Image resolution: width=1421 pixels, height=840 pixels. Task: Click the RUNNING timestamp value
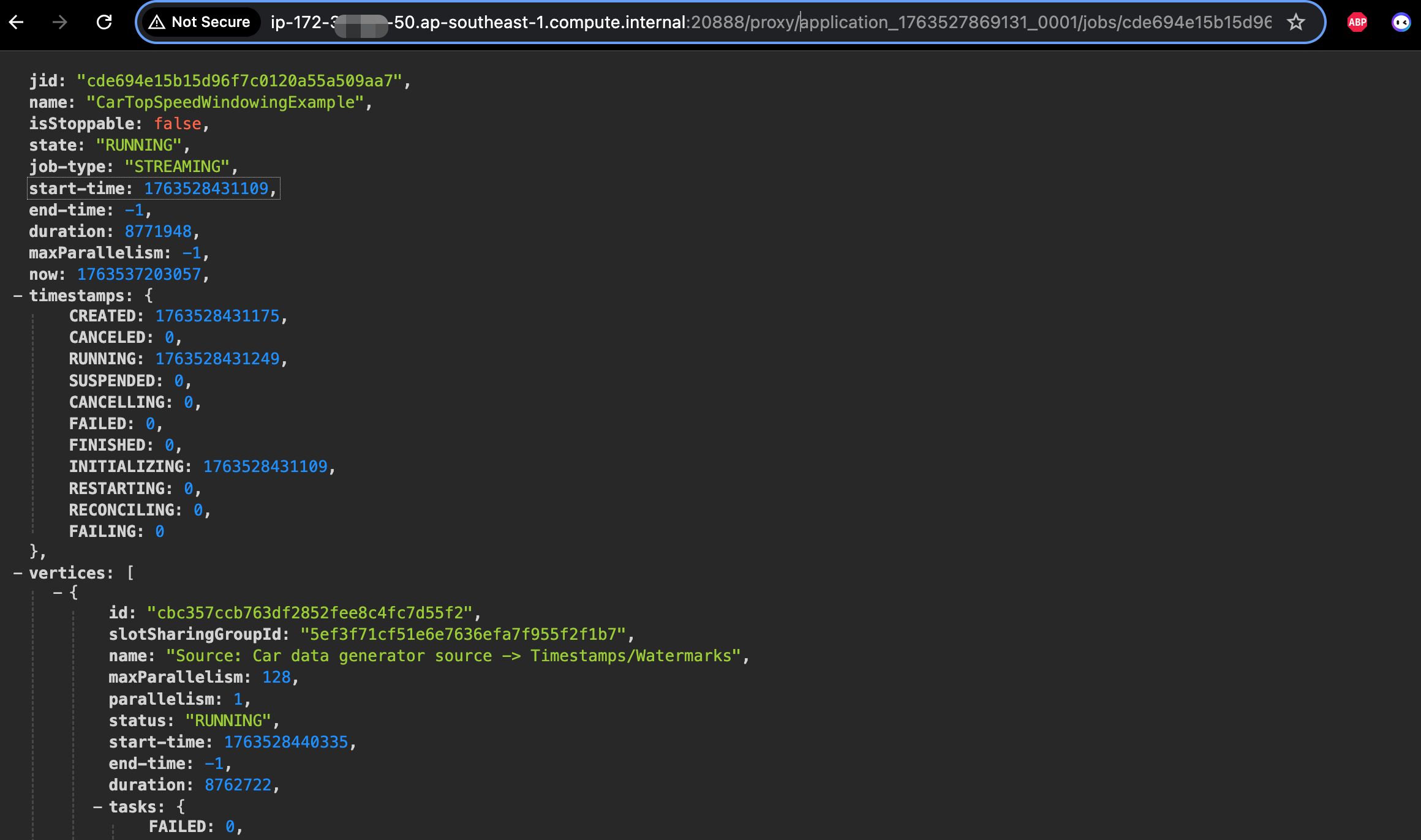[x=217, y=359]
